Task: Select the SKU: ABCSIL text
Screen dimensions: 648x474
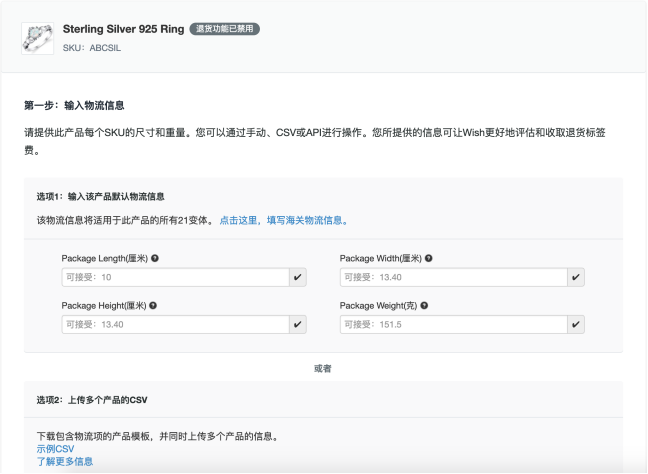Action: click(92, 48)
